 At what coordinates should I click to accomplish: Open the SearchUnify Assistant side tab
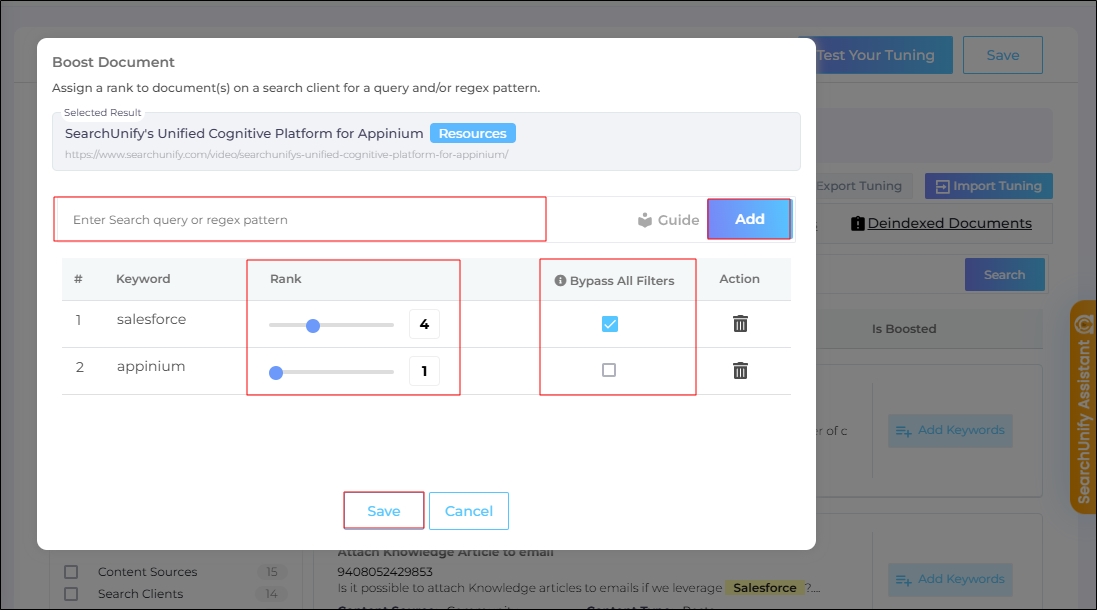point(1082,407)
